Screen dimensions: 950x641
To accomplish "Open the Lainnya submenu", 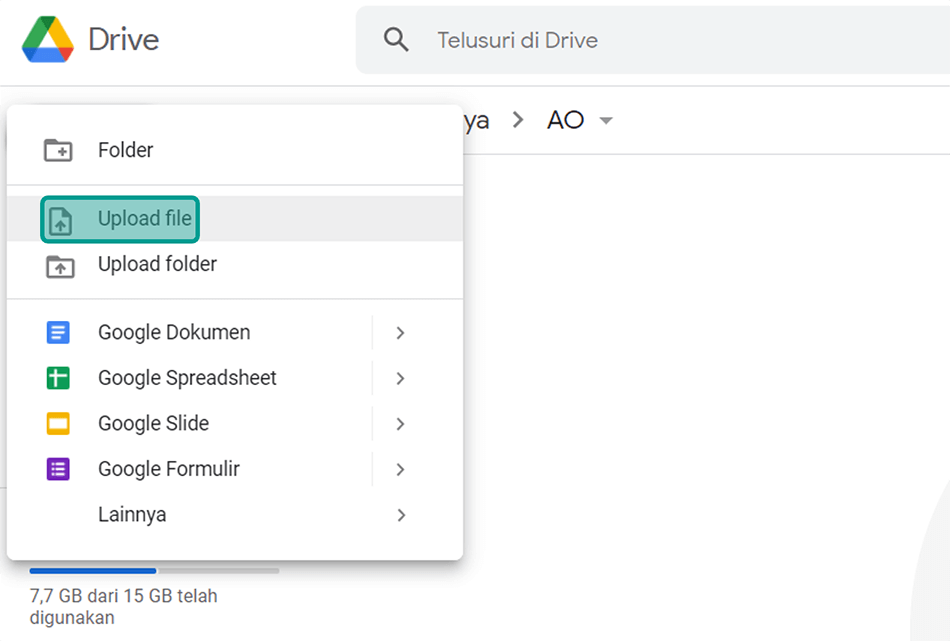I will (x=235, y=515).
